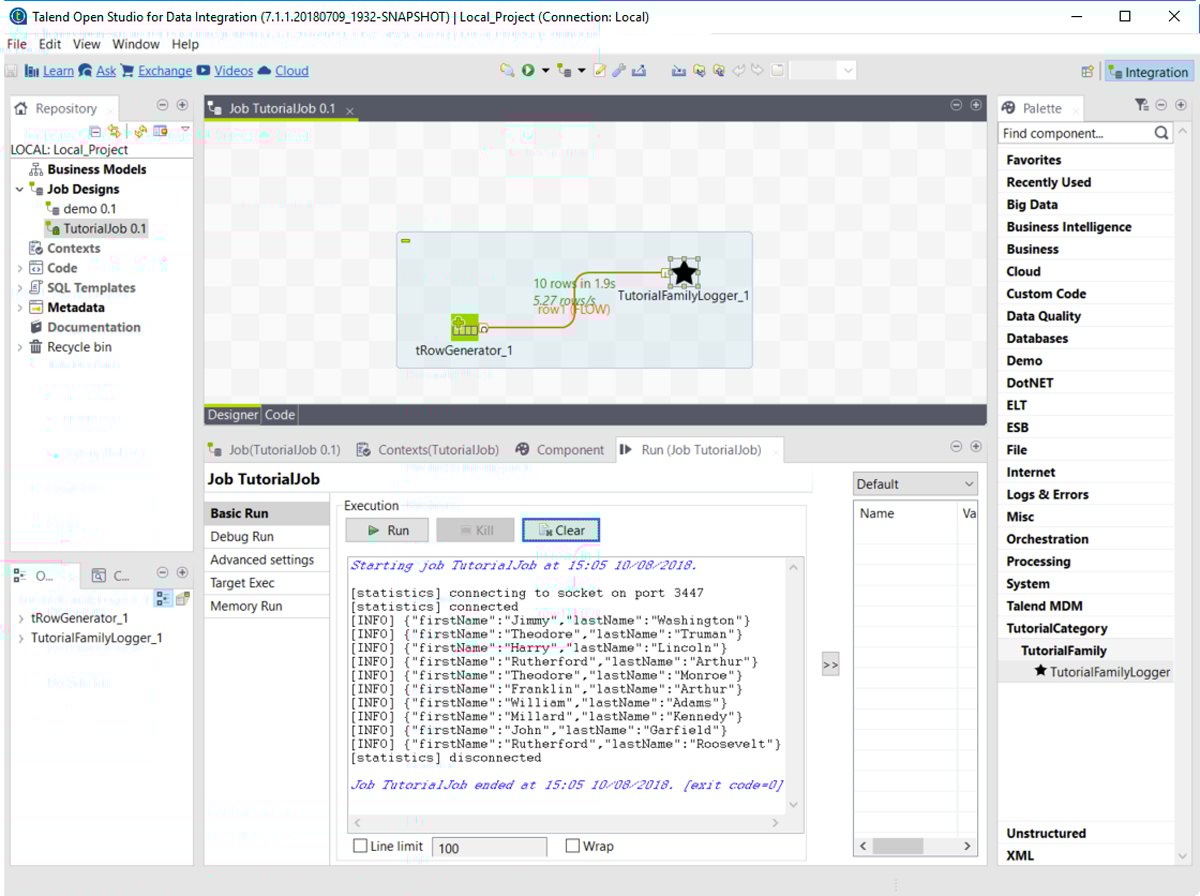
Task: Select the TutorialFamilyLogger_1 star component on canvas
Action: [683, 271]
